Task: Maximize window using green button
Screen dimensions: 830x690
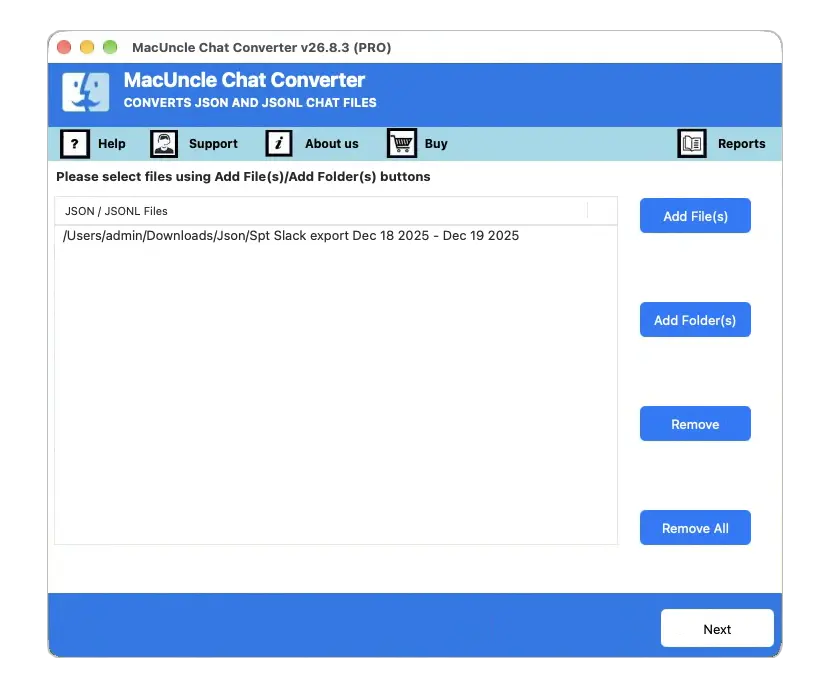Action: 110,47
